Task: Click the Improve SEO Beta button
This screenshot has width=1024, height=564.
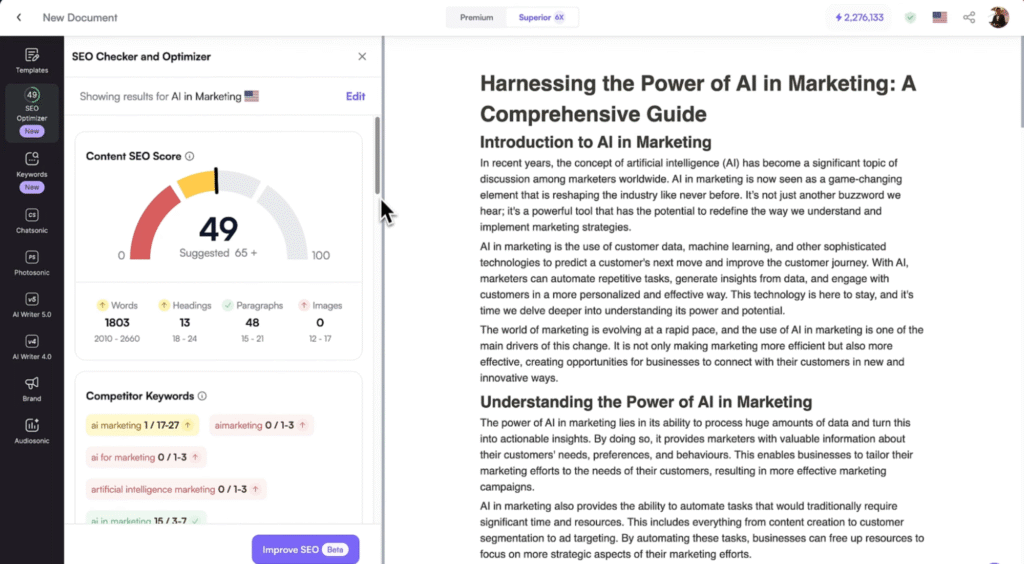Action: click(x=305, y=550)
